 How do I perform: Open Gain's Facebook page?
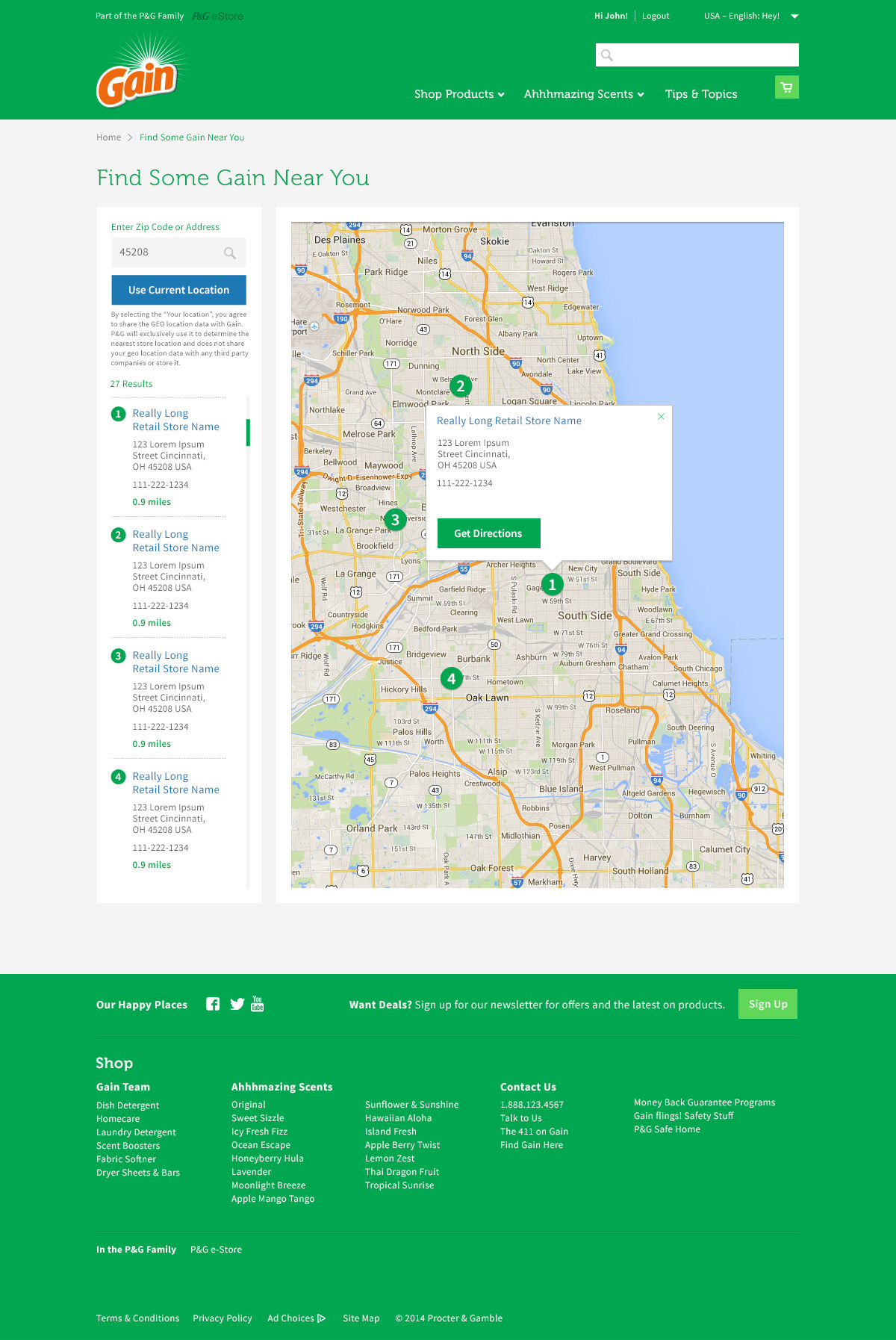pos(213,1005)
